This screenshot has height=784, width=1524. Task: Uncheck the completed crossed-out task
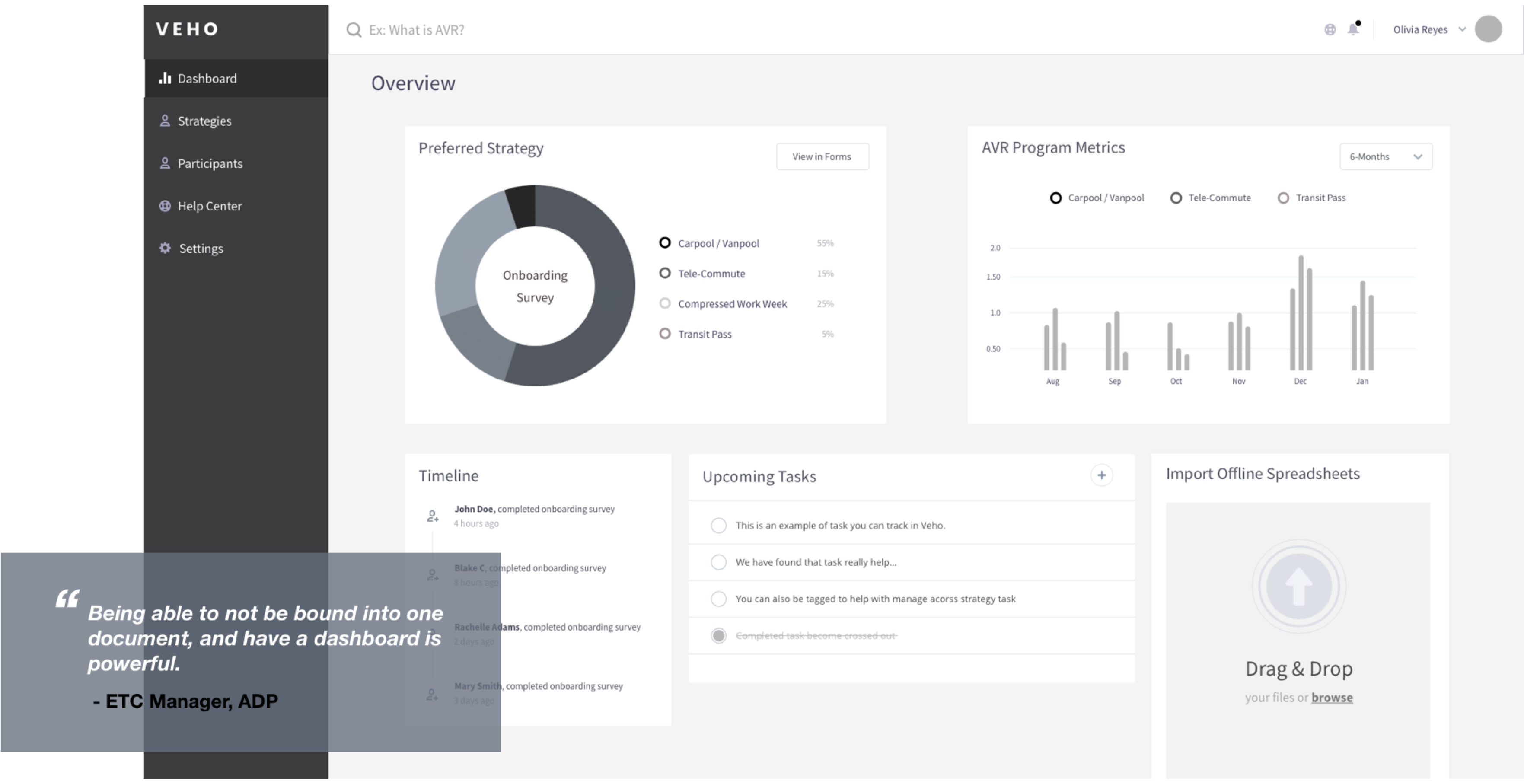pos(718,635)
